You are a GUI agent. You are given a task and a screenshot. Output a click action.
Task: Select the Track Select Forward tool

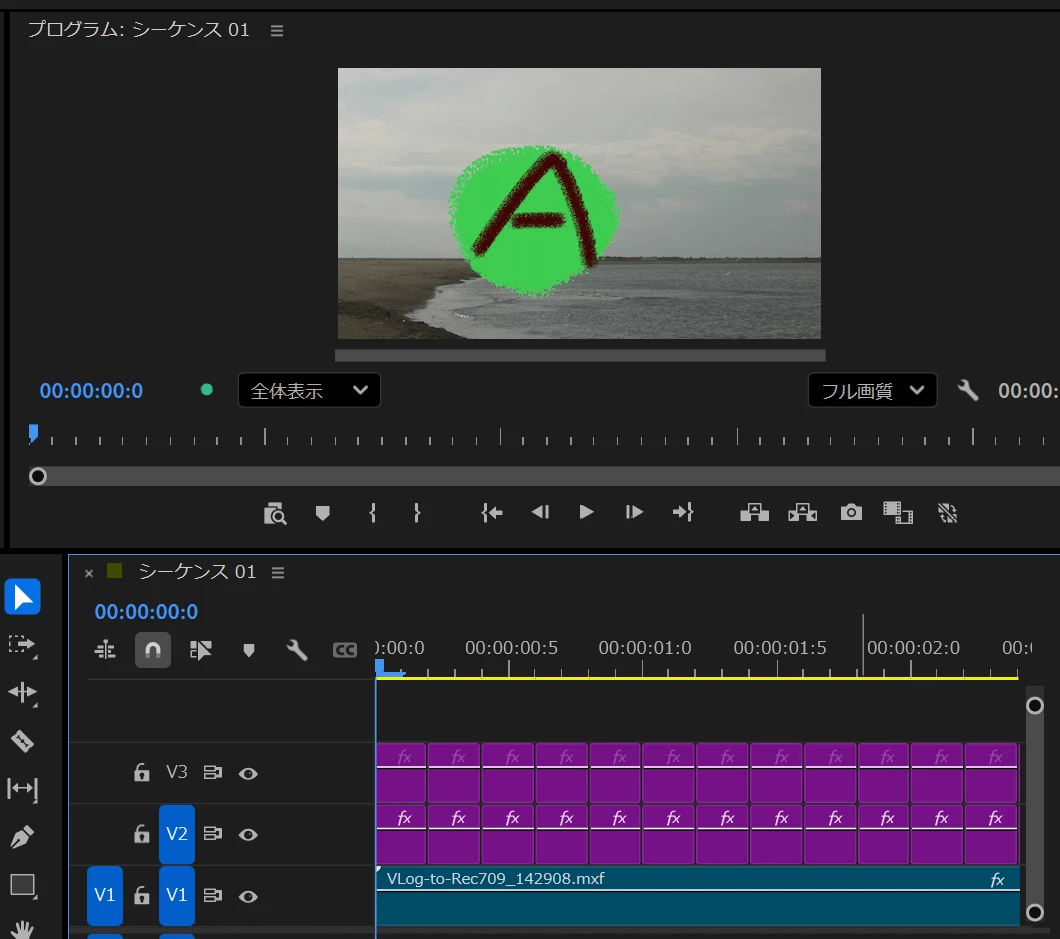[22, 645]
